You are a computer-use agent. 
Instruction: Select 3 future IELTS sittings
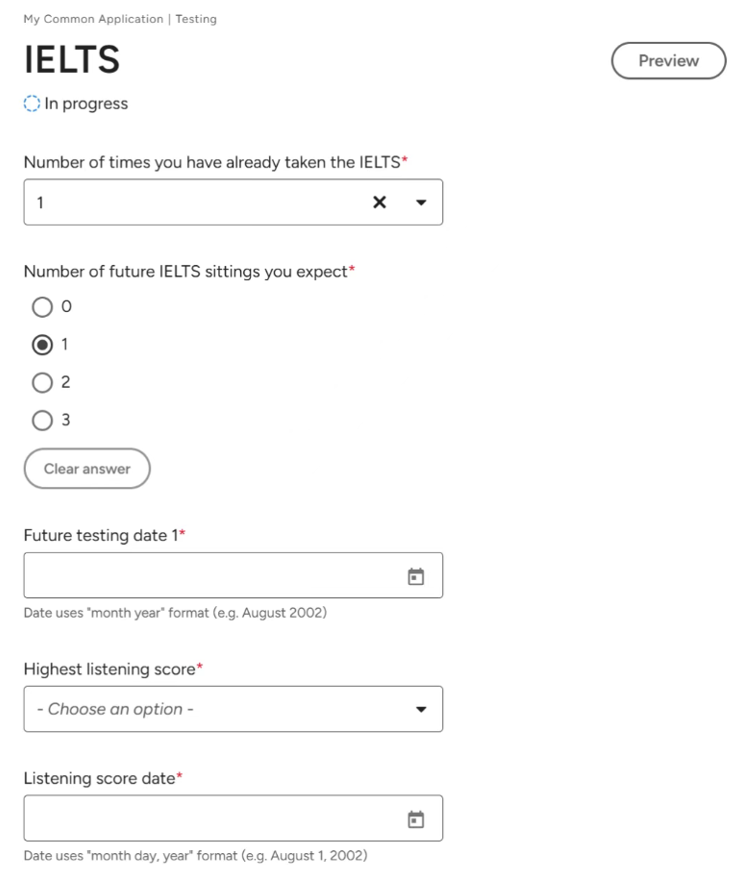pos(42,420)
